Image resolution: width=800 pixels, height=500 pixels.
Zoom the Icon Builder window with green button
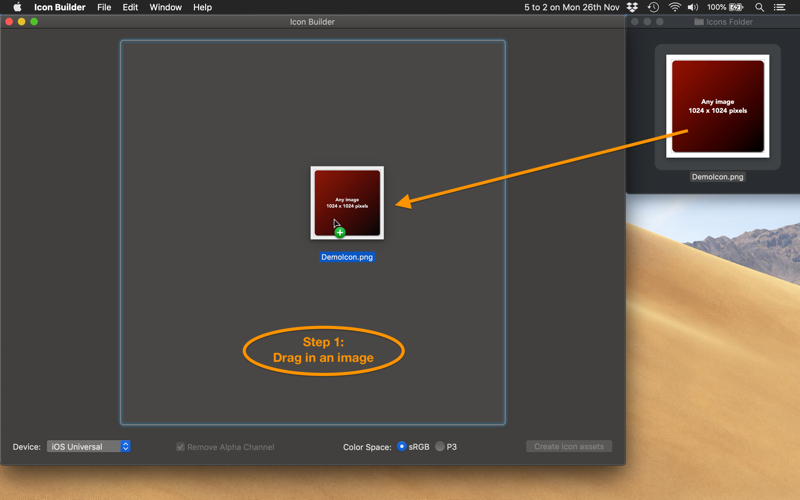point(34,21)
